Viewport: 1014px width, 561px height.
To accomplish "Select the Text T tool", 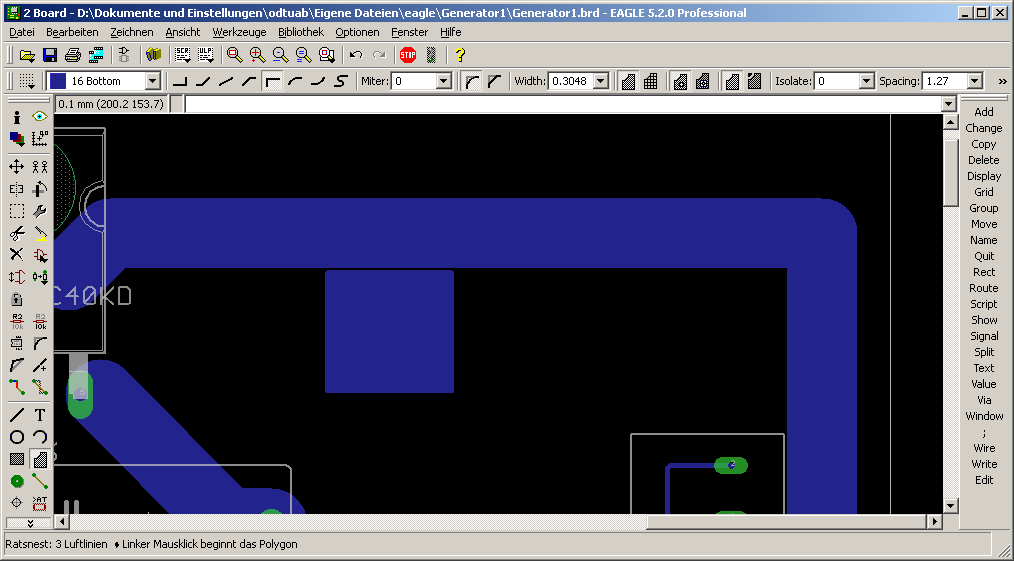I will click(39, 415).
